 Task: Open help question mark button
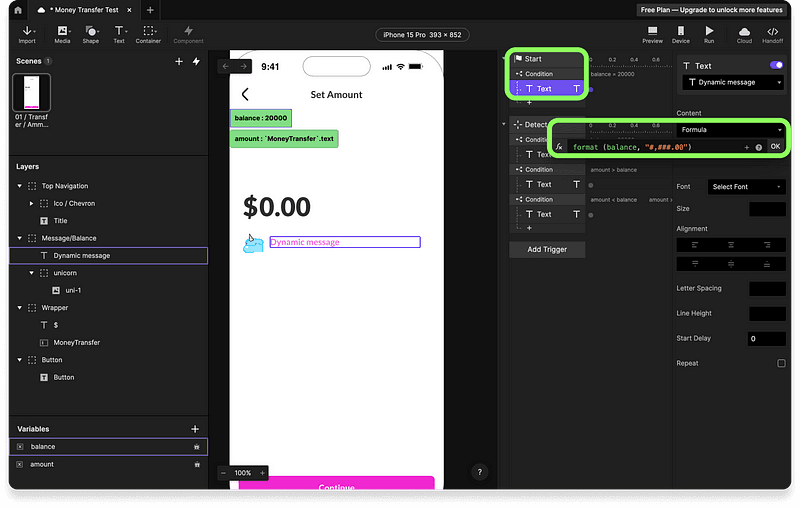479,472
